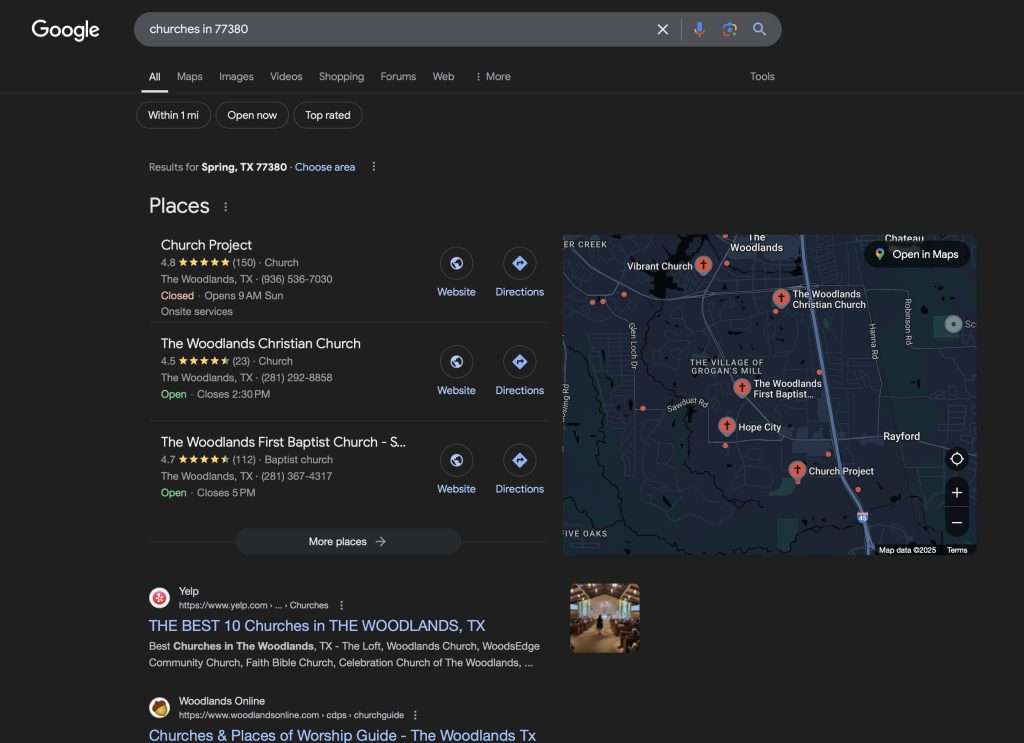Apply the Top rated filter
This screenshot has width=1024, height=743.
tap(327, 114)
